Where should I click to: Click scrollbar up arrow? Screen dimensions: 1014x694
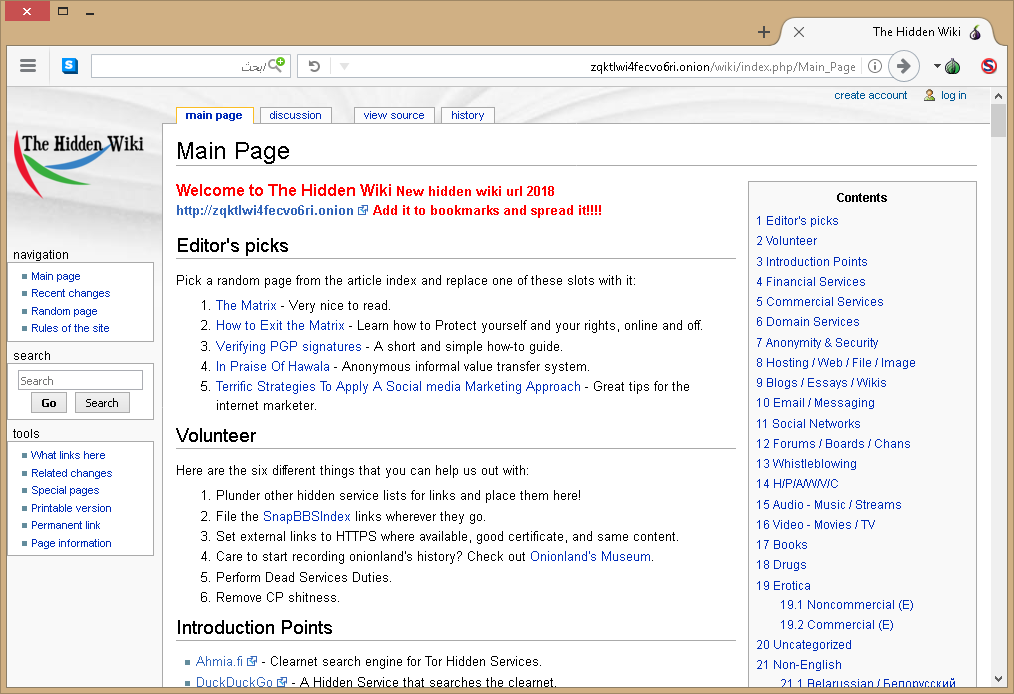(998, 96)
